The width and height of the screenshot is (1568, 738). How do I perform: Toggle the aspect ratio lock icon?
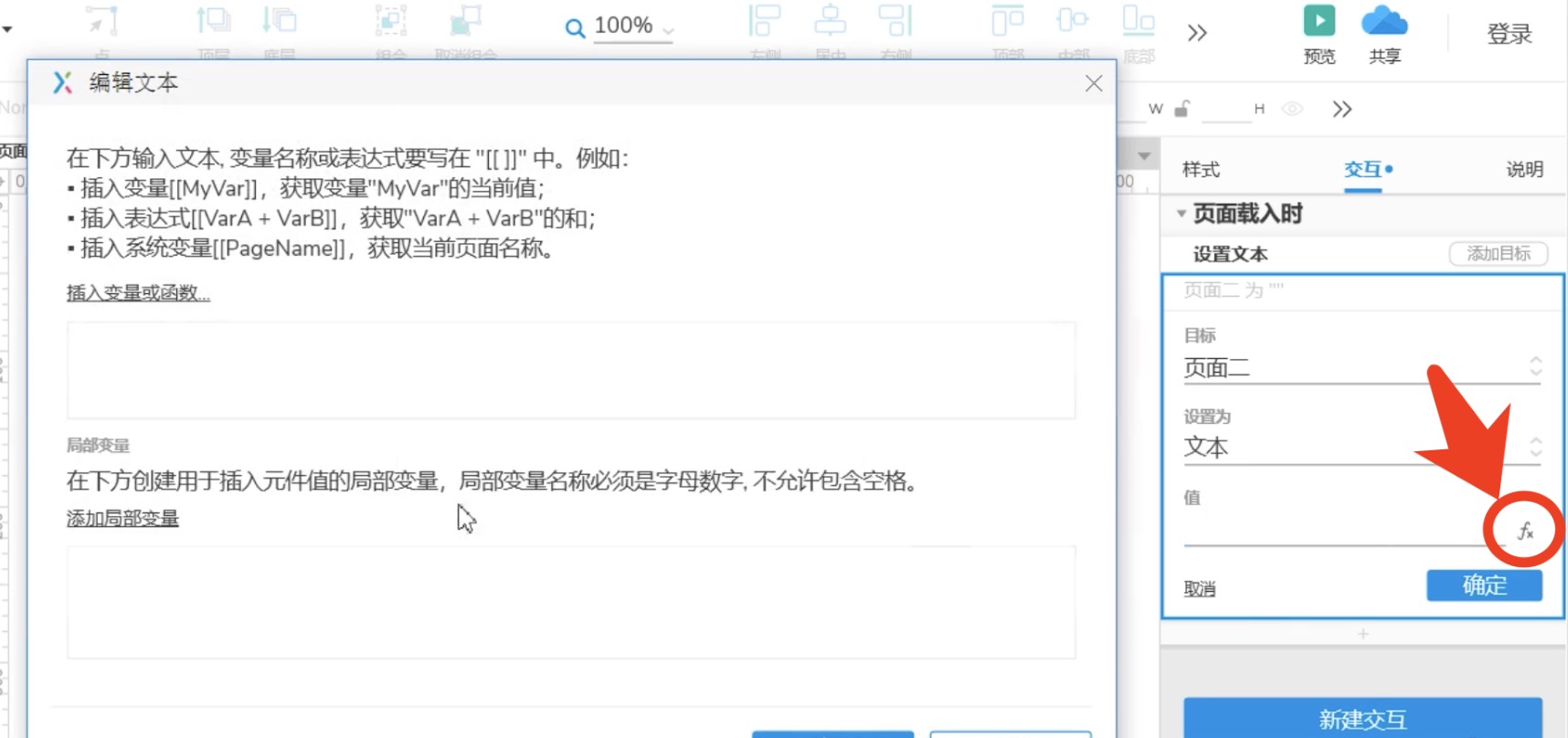coord(1181,109)
